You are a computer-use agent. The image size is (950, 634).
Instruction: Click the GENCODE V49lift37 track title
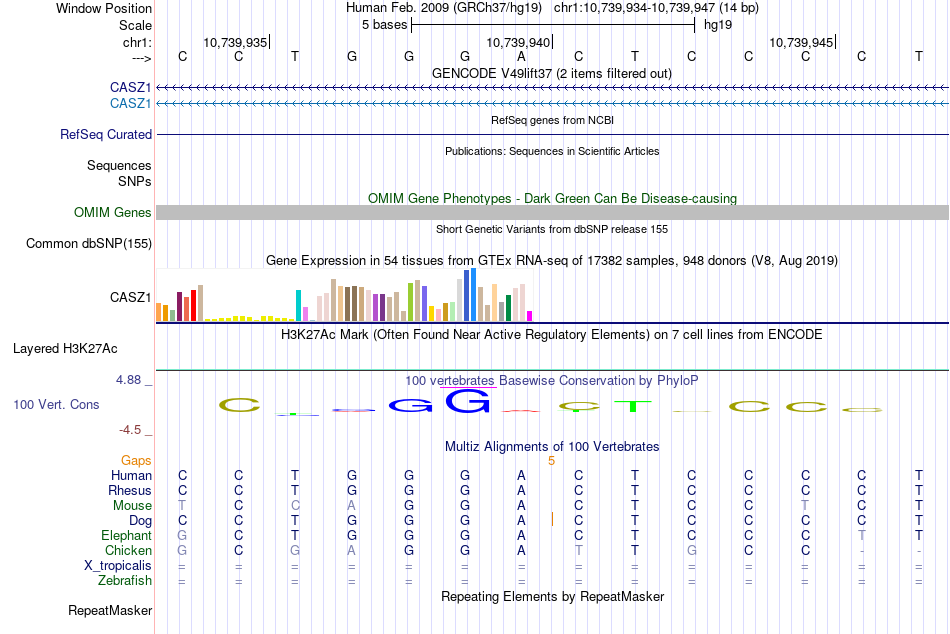coord(552,73)
